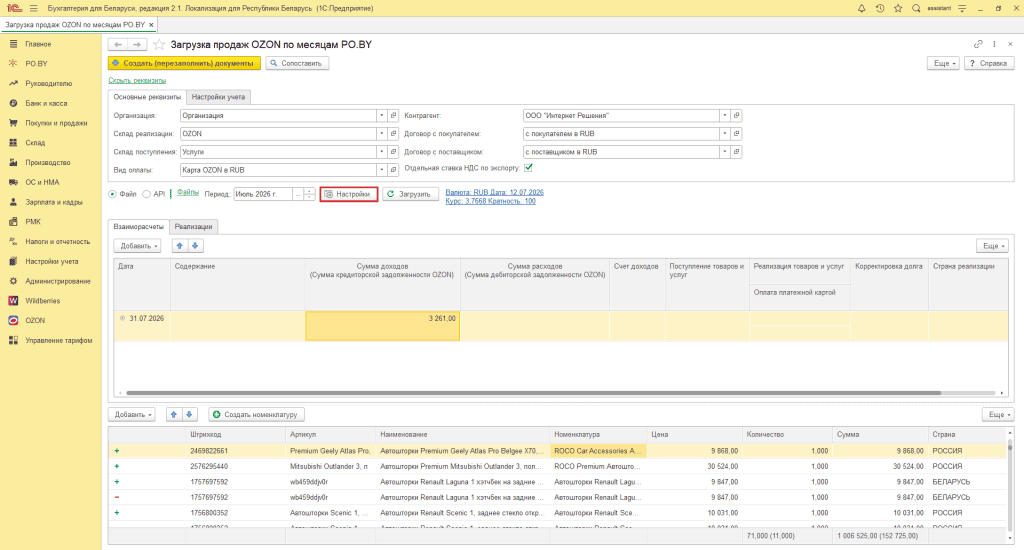Open Администрирование section
The height and width of the screenshot is (550, 1024).
tap(57, 281)
